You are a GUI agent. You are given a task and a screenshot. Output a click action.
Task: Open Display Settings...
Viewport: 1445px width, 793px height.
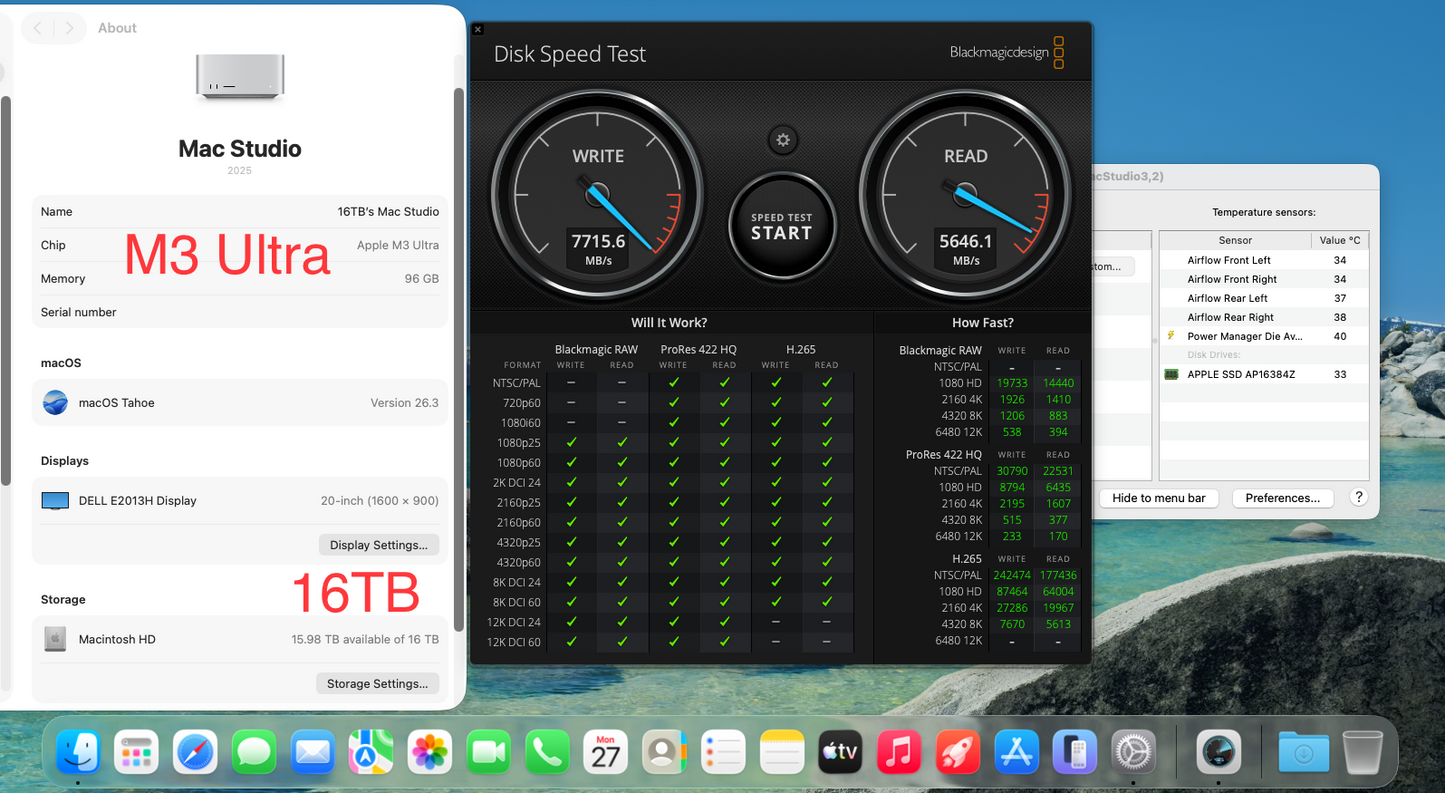coord(379,545)
